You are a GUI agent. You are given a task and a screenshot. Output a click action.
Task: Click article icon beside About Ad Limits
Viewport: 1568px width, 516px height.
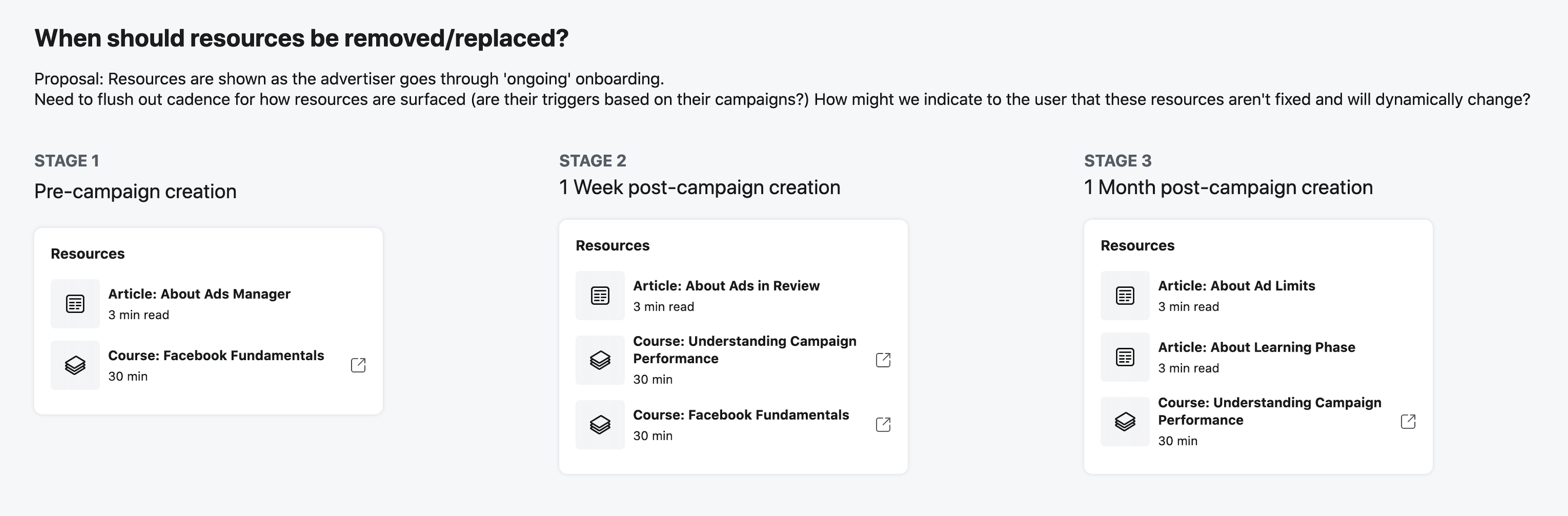[x=1124, y=296]
